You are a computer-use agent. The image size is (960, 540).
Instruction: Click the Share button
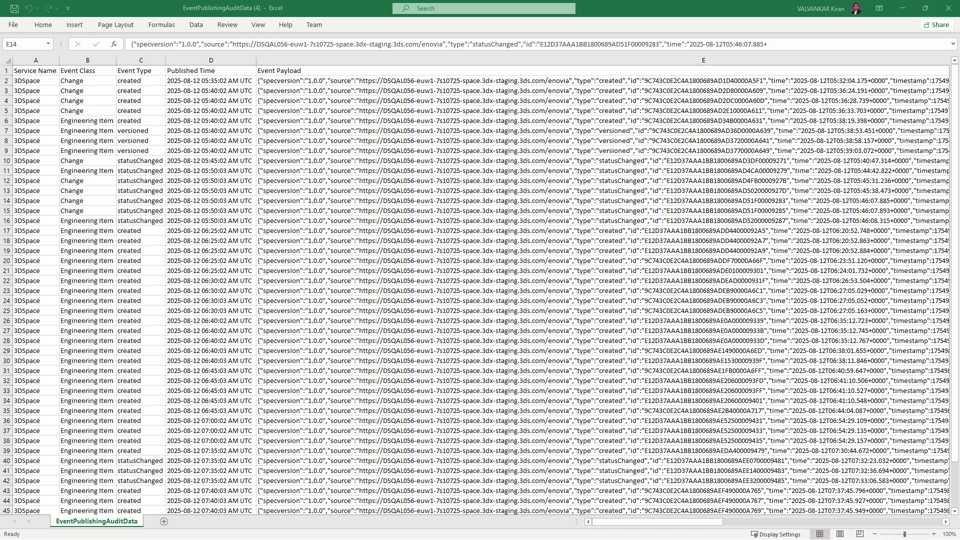click(936, 25)
